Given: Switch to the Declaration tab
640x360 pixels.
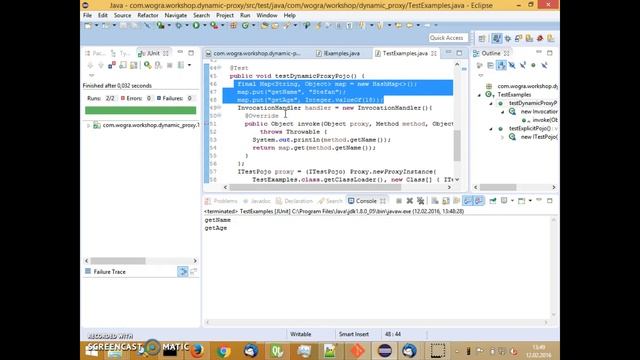Looking at the screenshot, I should 294,201.
